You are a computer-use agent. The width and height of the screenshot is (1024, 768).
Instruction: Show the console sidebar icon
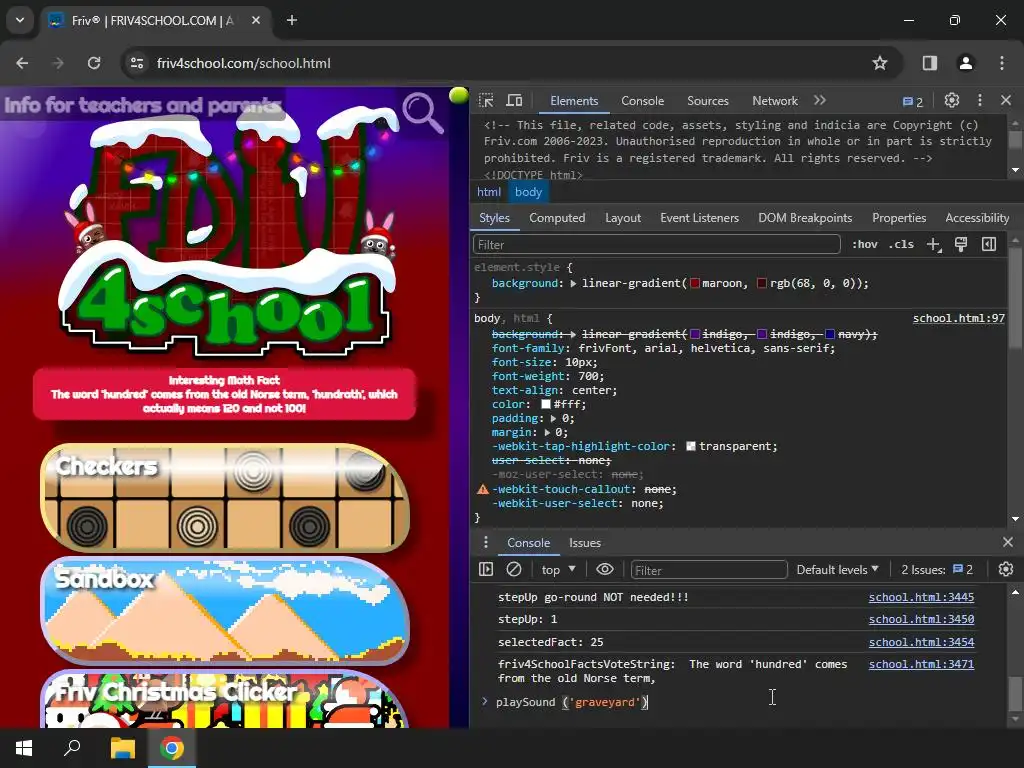[x=486, y=569]
